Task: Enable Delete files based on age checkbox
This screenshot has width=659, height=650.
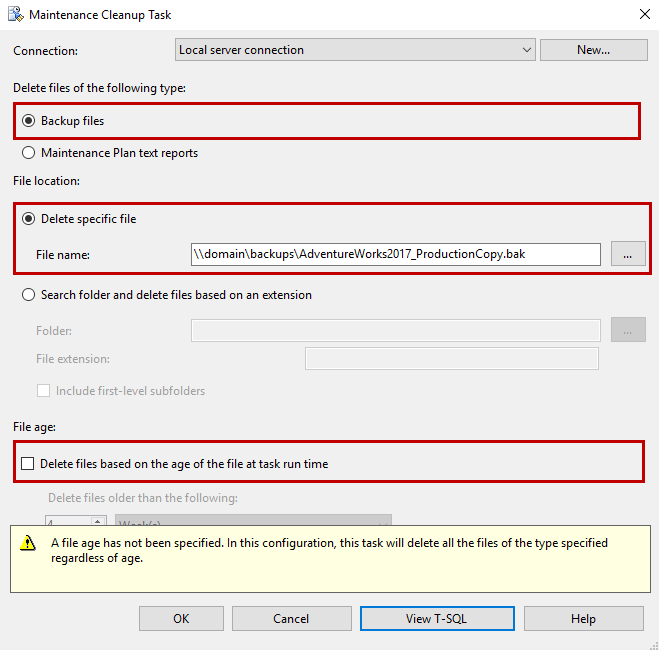Action: click(x=27, y=464)
